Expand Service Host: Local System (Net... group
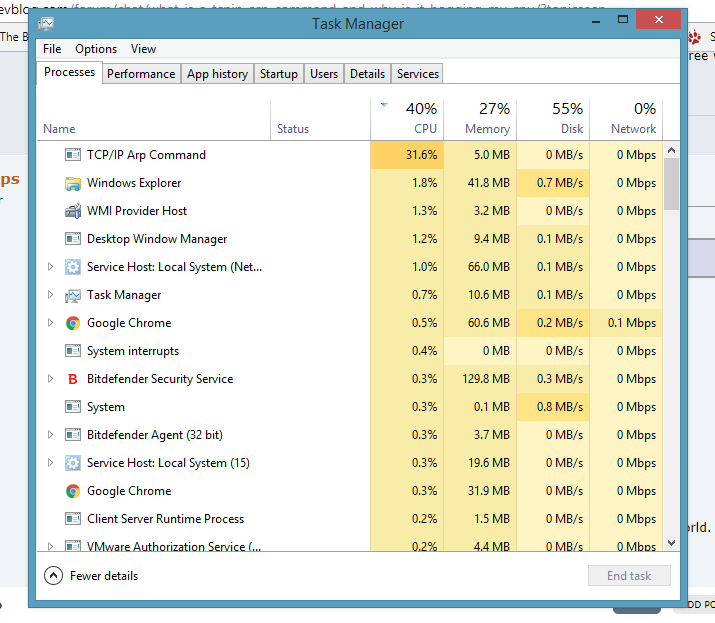Screen dimensions: 715x623 tap(51, 267)
